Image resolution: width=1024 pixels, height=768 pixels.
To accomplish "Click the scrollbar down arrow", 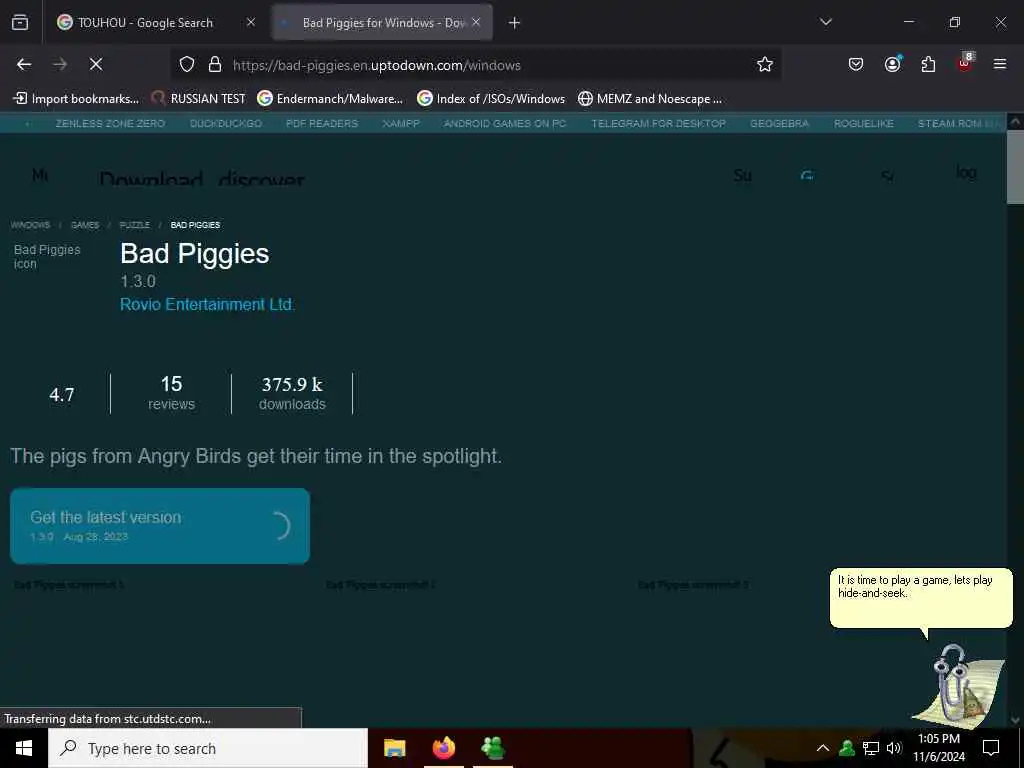I will [x=1015, y=720].
